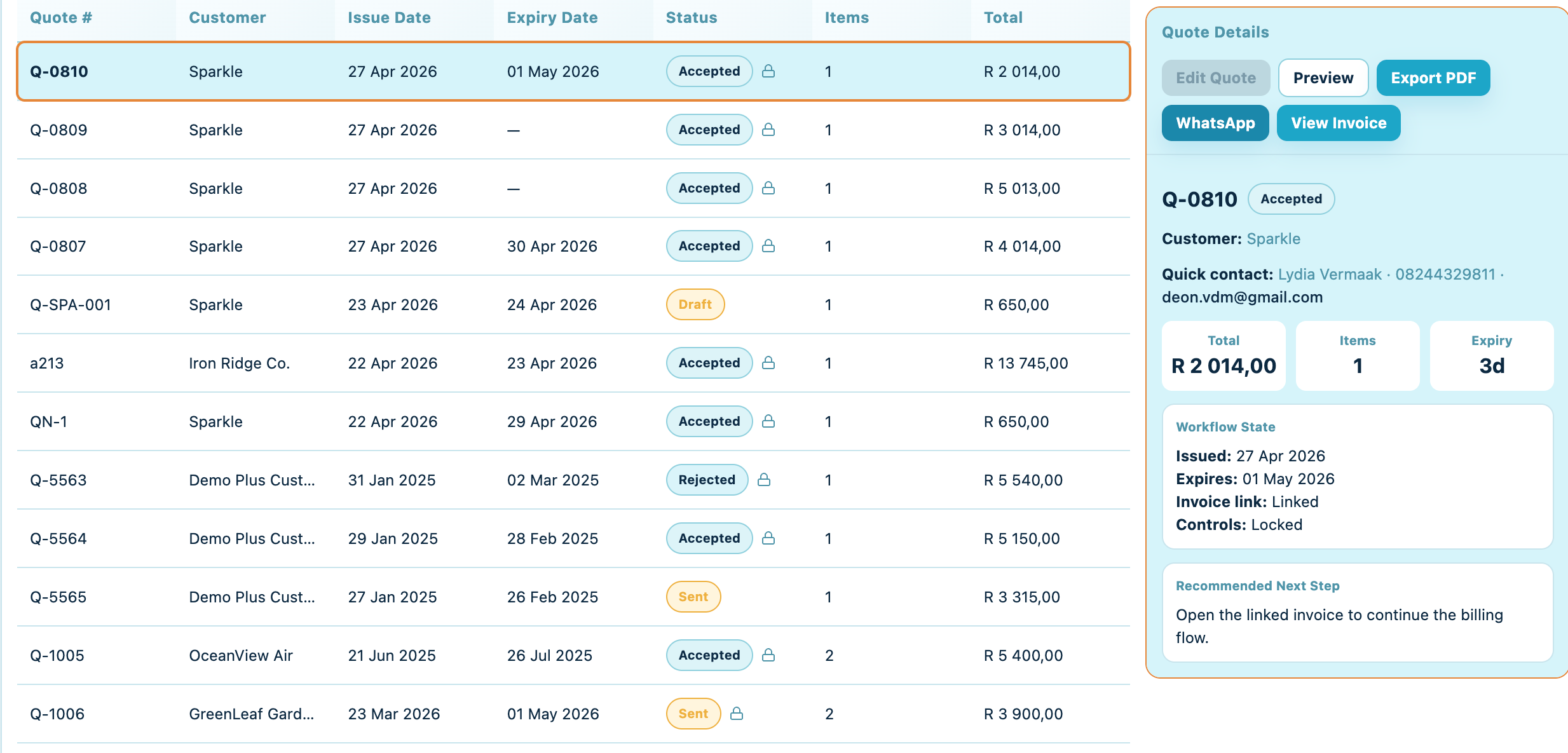Sort quotes by the Issue Date column header

click(x=388, y=17)
